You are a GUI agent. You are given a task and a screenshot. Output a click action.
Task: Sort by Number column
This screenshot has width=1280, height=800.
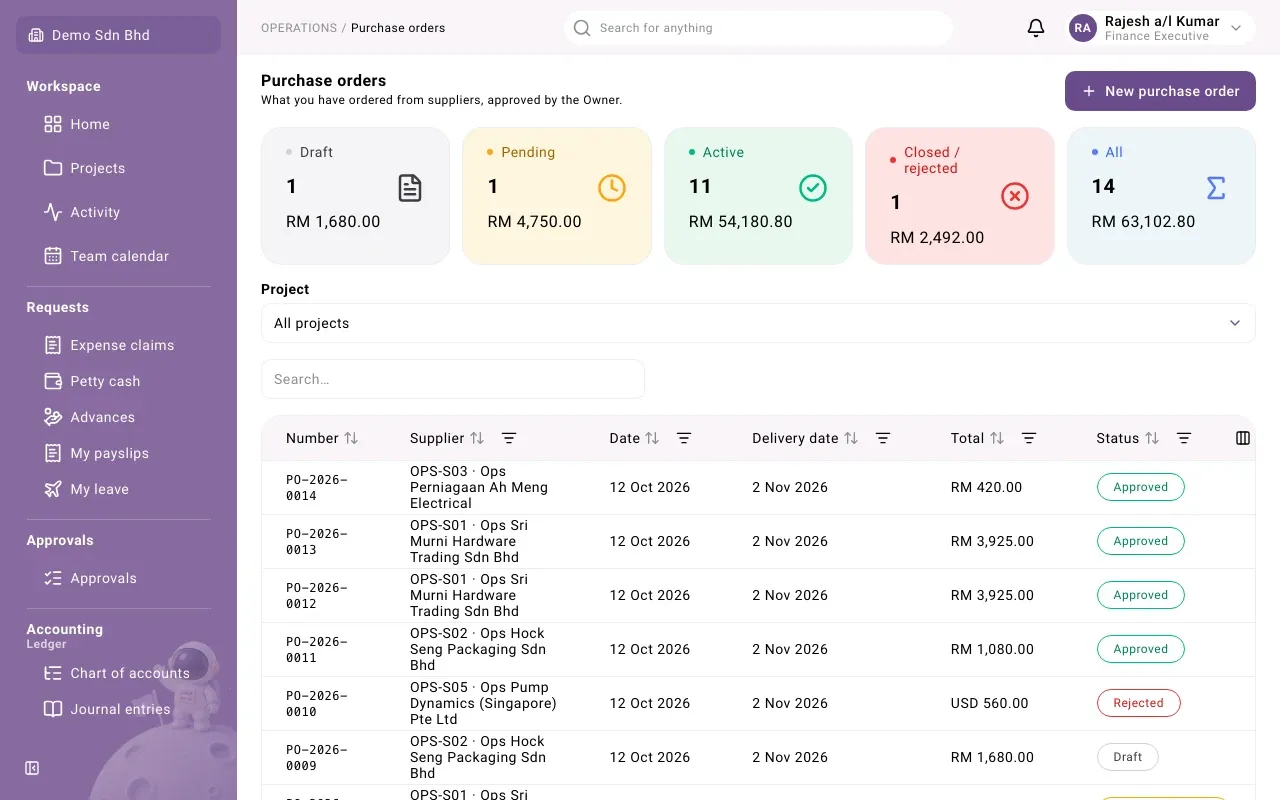coord(351,438)
